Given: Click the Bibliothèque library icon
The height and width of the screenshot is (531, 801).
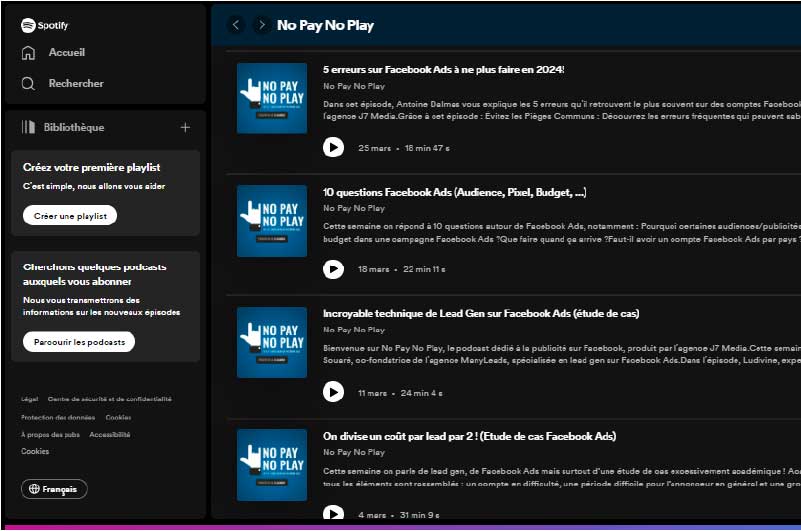Looking at the screenshot, I should point(29,127).
